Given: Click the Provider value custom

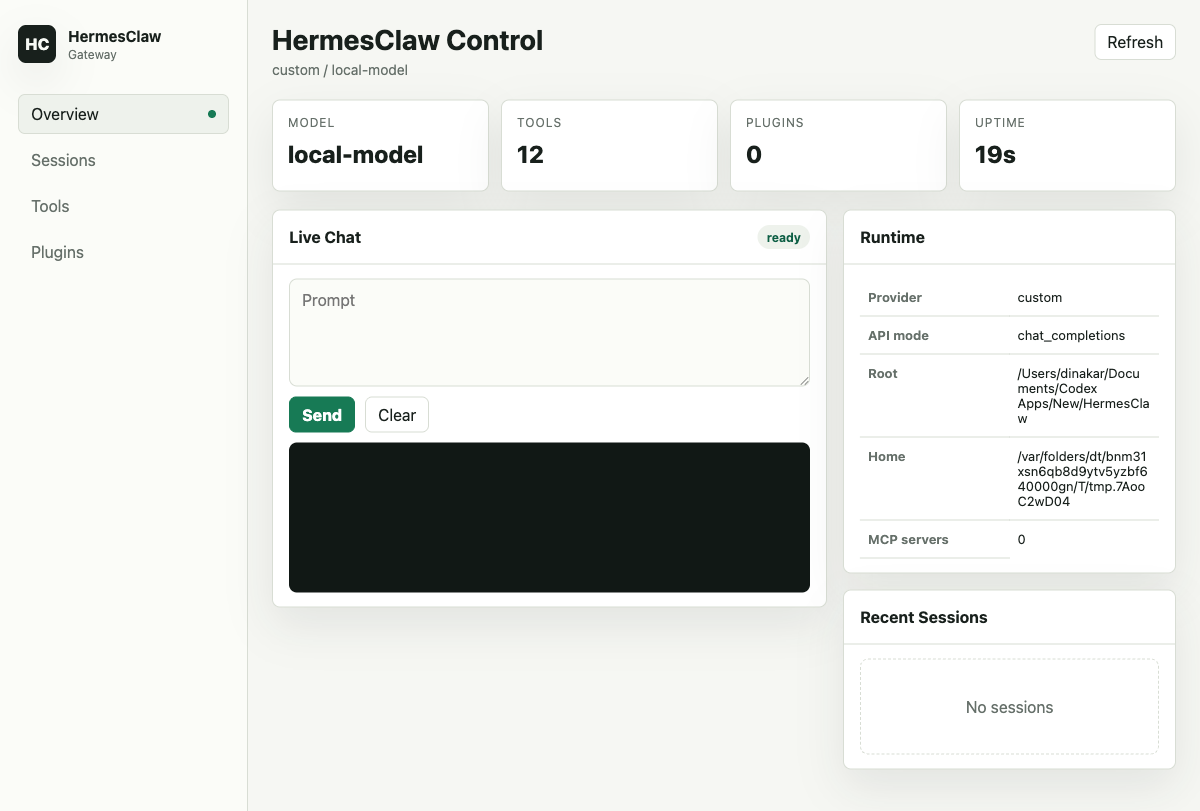Looking at the screenshot, I should tap(1040, 297).
